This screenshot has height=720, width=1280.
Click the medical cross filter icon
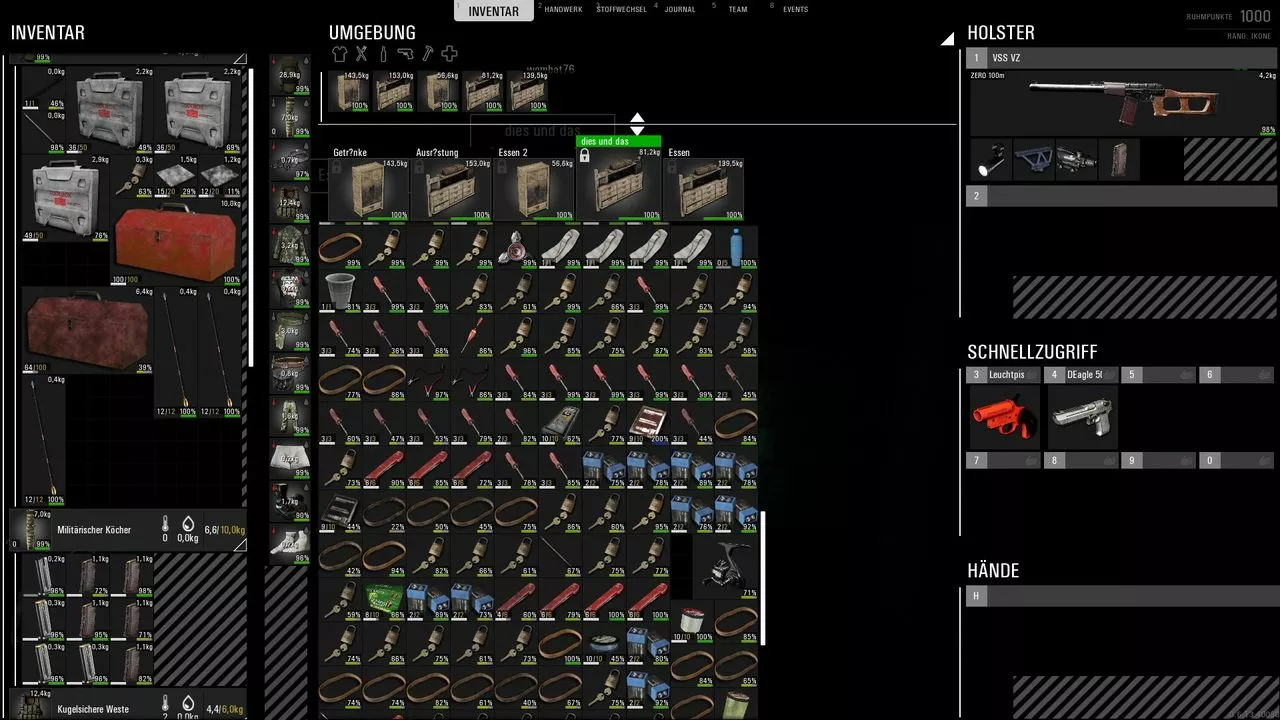450,54
